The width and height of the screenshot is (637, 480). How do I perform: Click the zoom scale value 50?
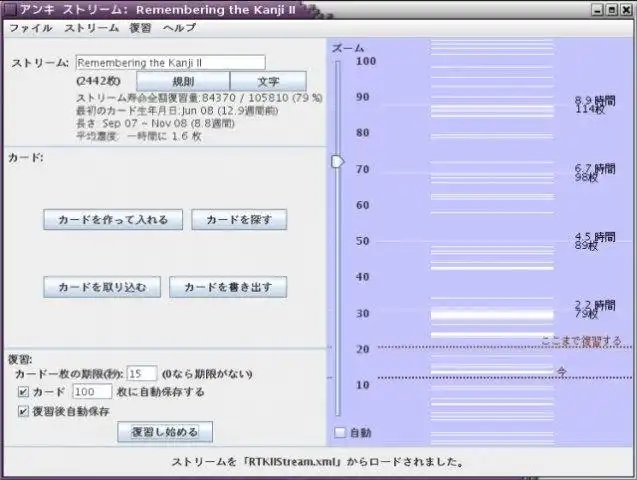tap(362, 241)
